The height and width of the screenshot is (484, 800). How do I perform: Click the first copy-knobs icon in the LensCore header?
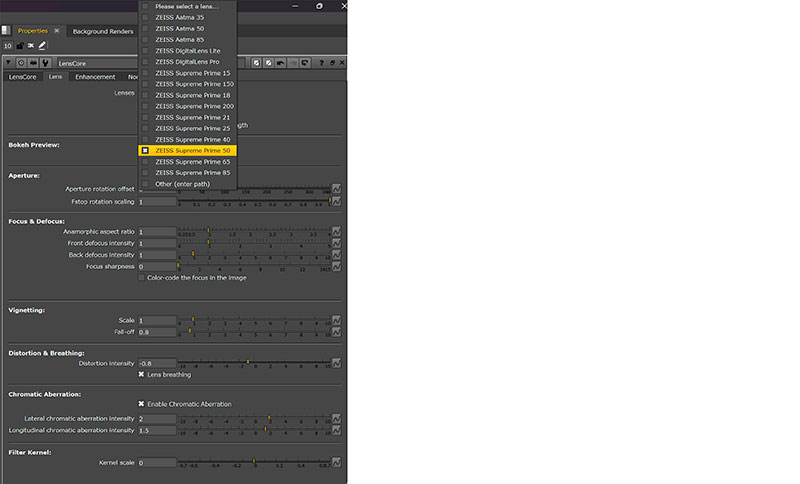point(256,63)
